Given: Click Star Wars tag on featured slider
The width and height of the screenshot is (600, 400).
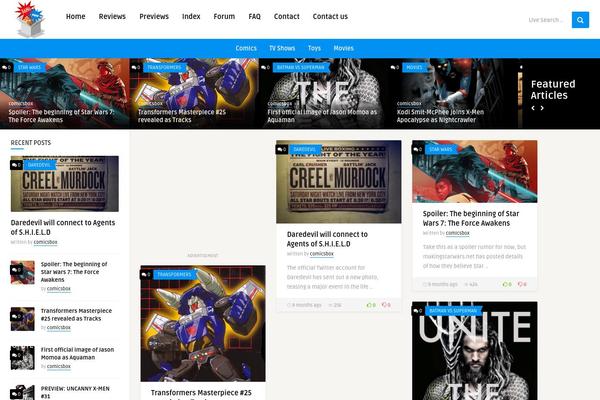Looking at the screenshot, I should [x=29, y=67].
